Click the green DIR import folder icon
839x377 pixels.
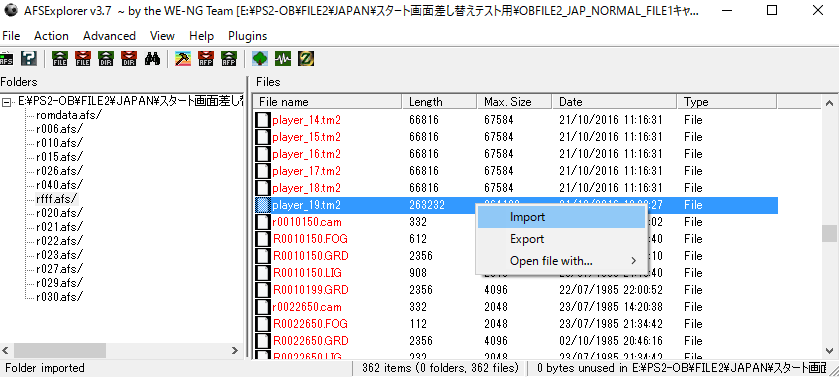106,58
